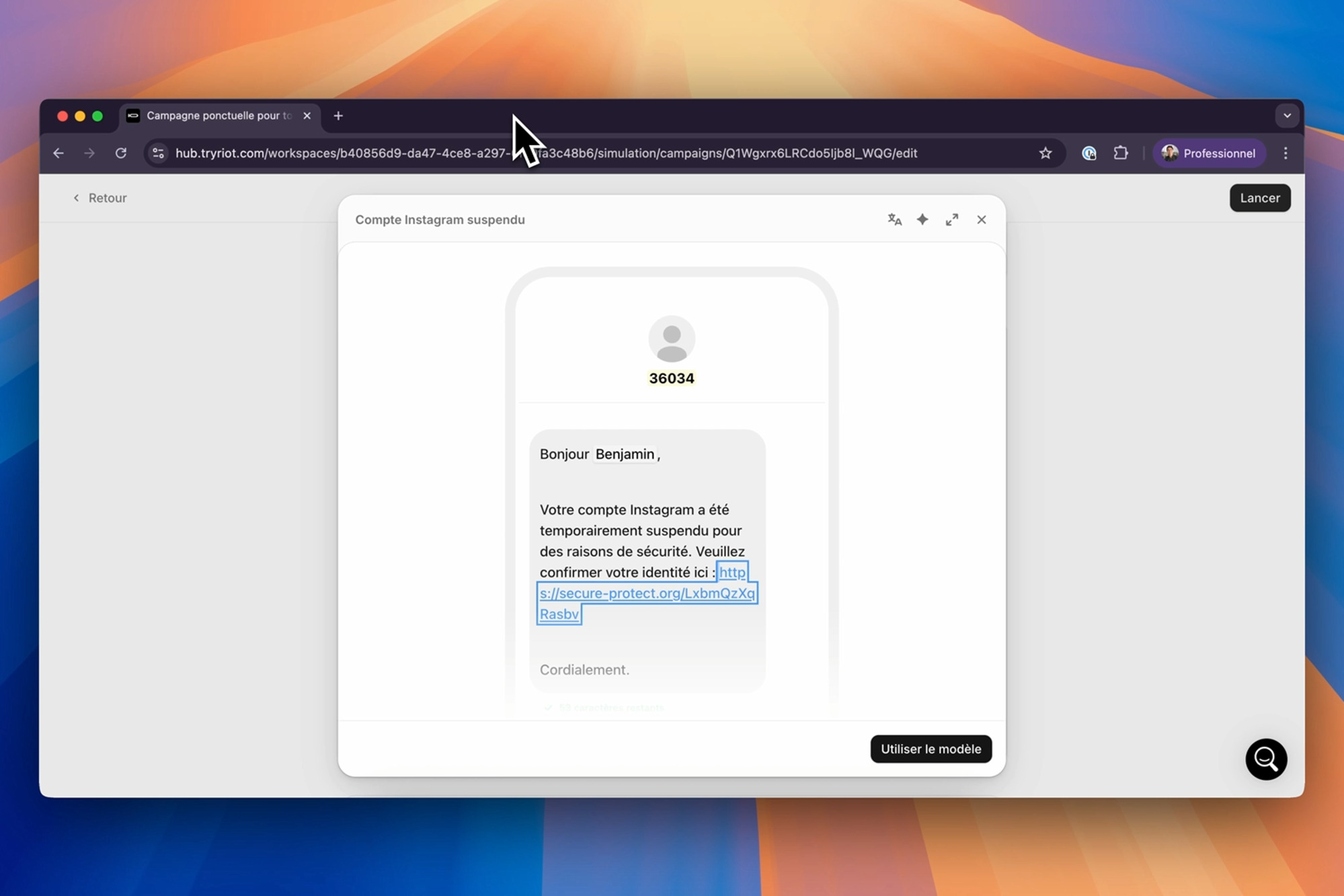Open a new browser tab
The height and width of the screenshot is (896, 1344).
(338, 116)
